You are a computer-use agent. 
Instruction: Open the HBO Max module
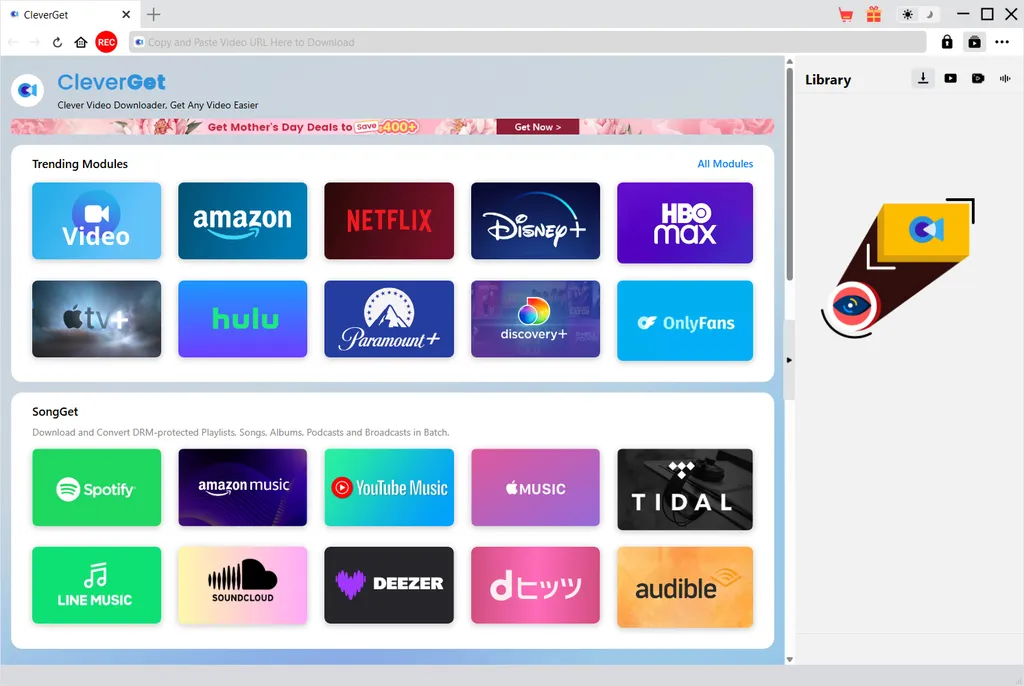[x=685, y=223]
